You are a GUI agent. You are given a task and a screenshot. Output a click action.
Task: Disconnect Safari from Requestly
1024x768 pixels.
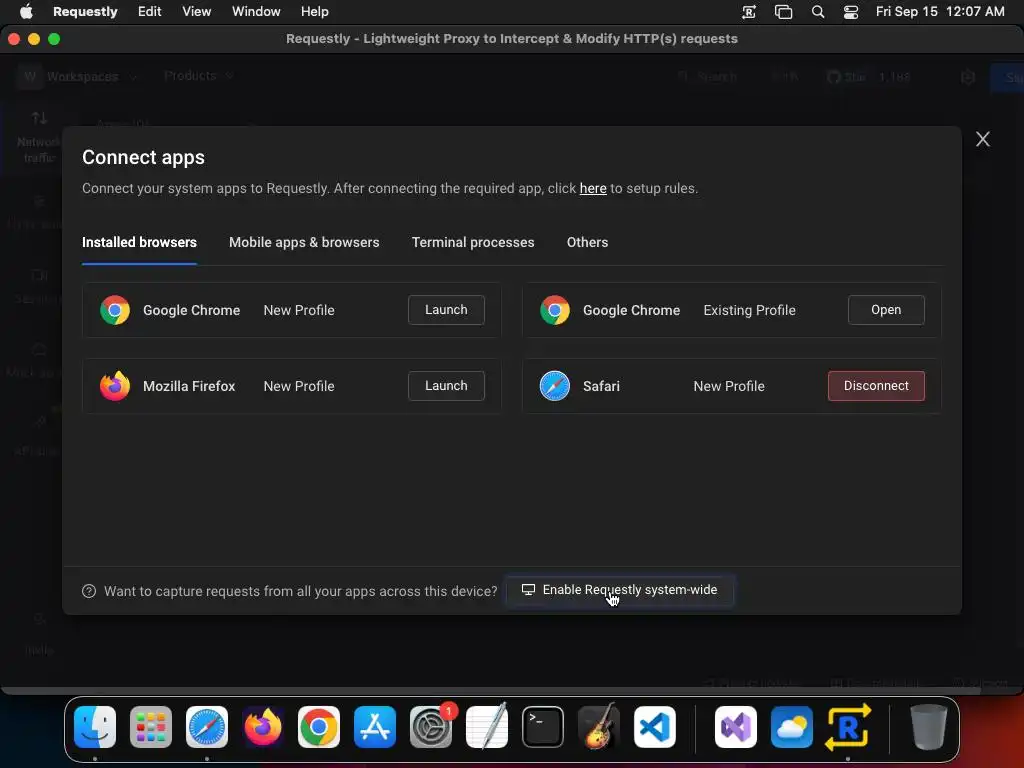[x=876, y=386]
